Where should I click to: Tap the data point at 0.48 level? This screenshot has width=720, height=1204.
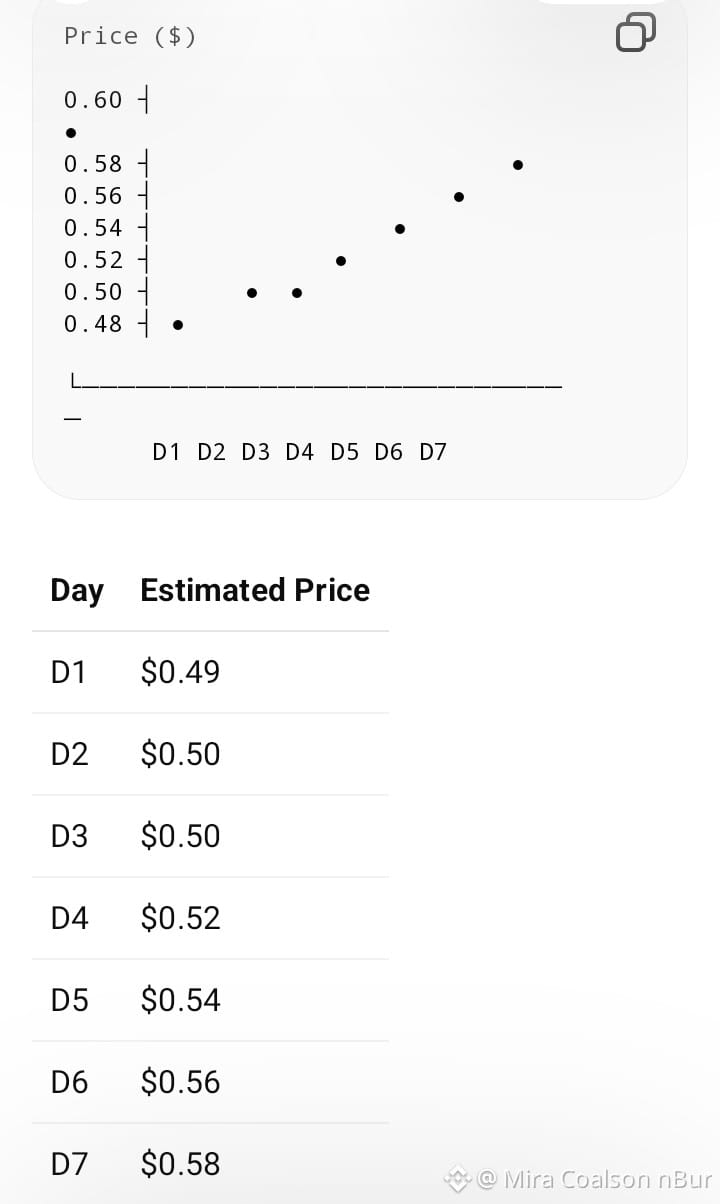tap(178, 325)
